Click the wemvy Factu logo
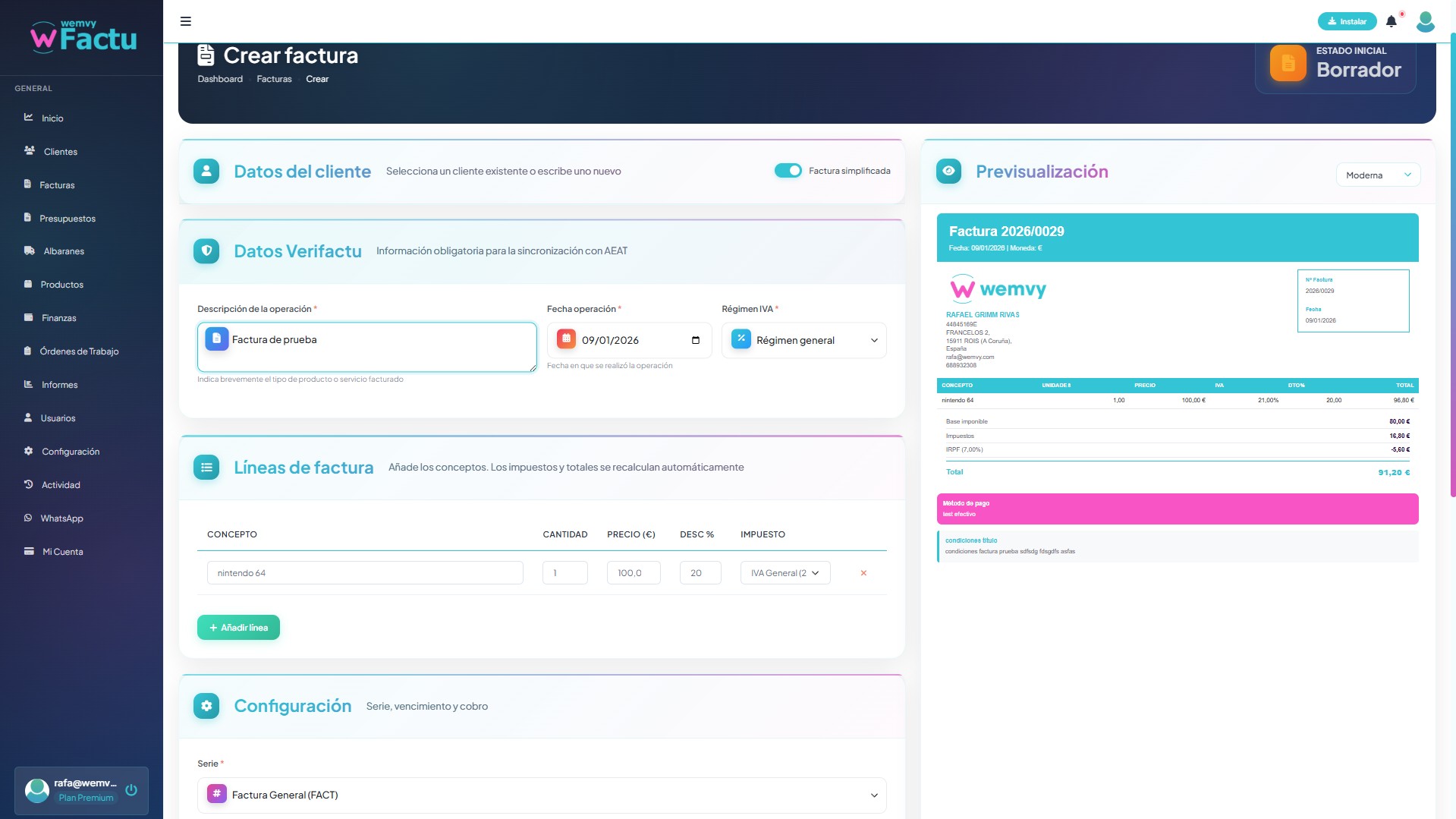This screenshot has height=819, width=1456. 83,36
